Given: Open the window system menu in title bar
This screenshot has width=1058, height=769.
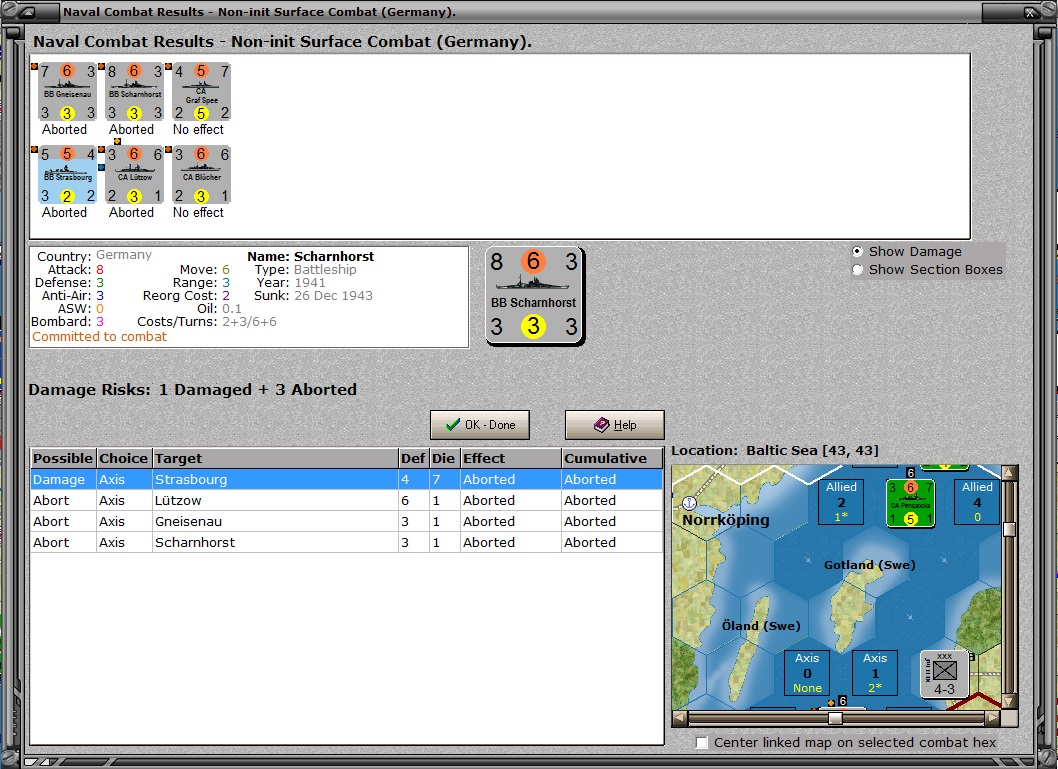Looking at the screenshot, I should point(28,12).
